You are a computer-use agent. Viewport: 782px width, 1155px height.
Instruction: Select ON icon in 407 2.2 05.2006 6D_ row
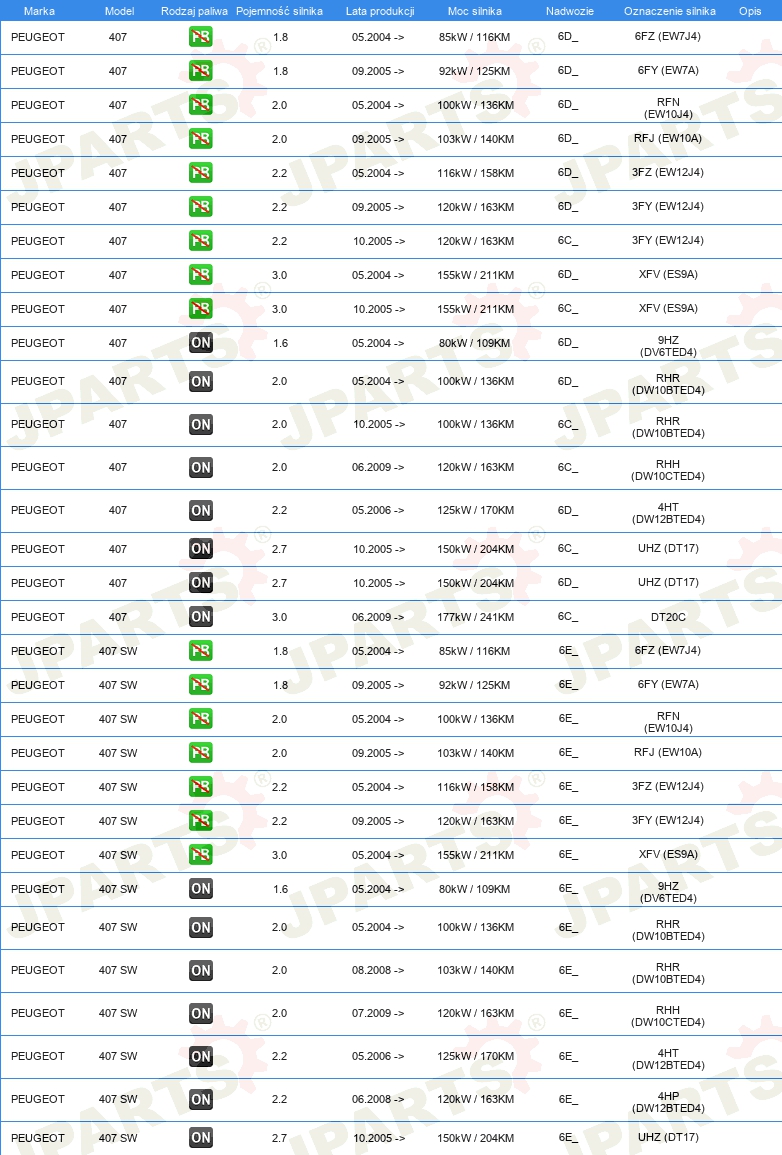tap(200, 510)
